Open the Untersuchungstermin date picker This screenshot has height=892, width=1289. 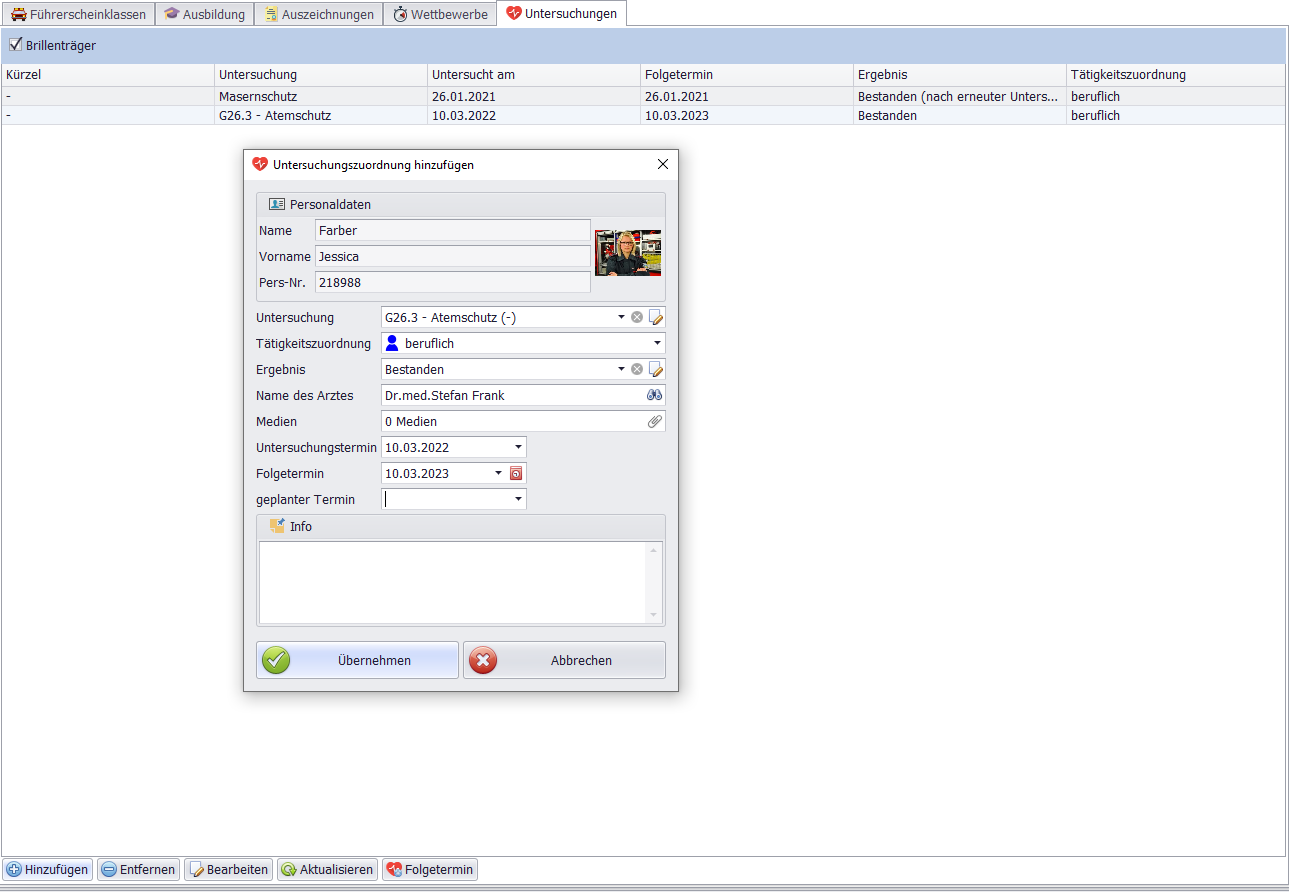pyautogui.click(x=518, y=447)
